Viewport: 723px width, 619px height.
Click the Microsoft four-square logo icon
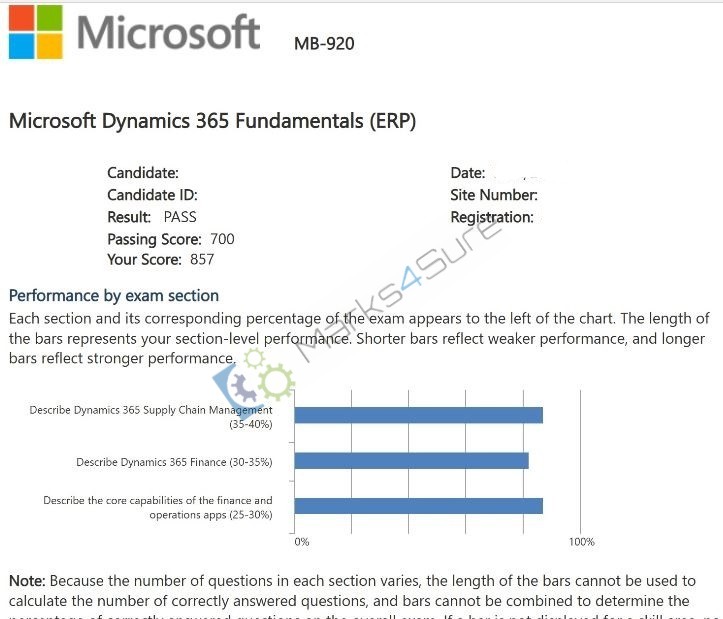[x=36, y=32]
